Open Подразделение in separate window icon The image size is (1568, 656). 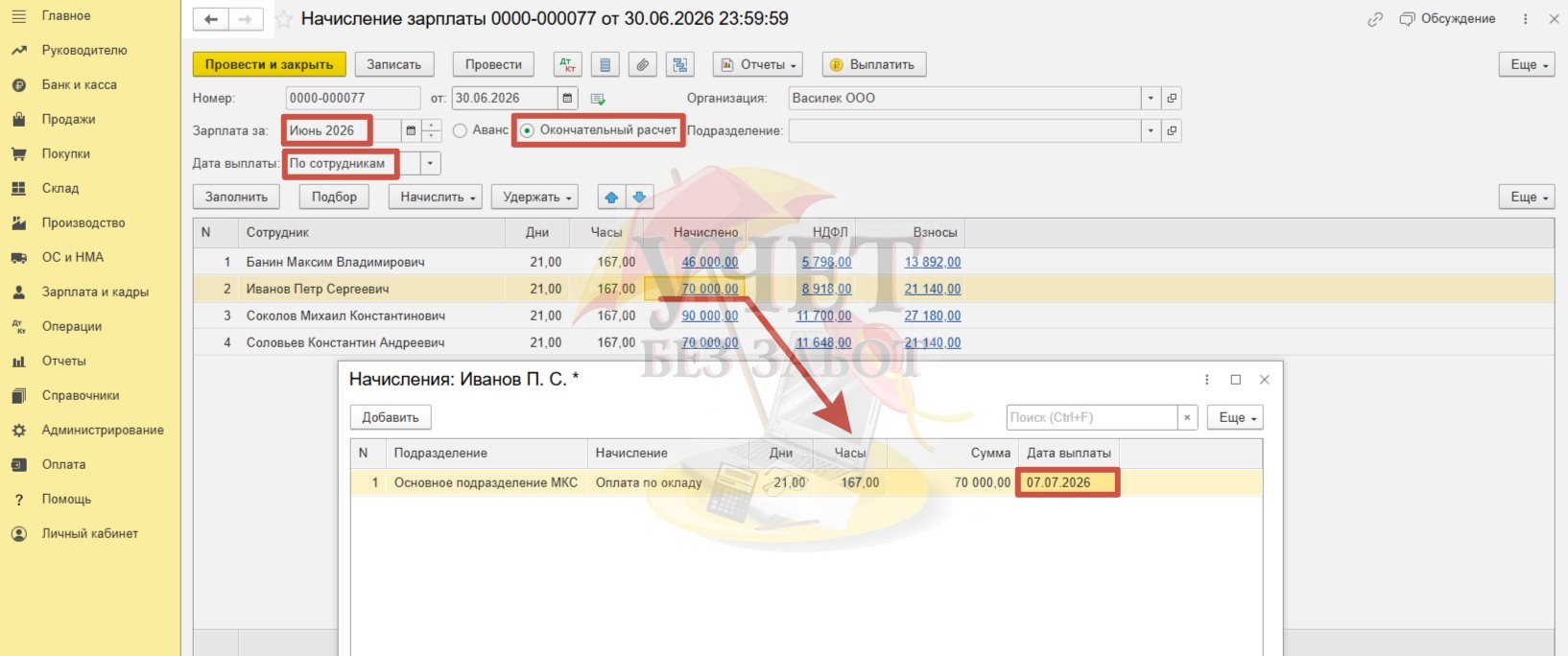click(x=1172, y=130)
